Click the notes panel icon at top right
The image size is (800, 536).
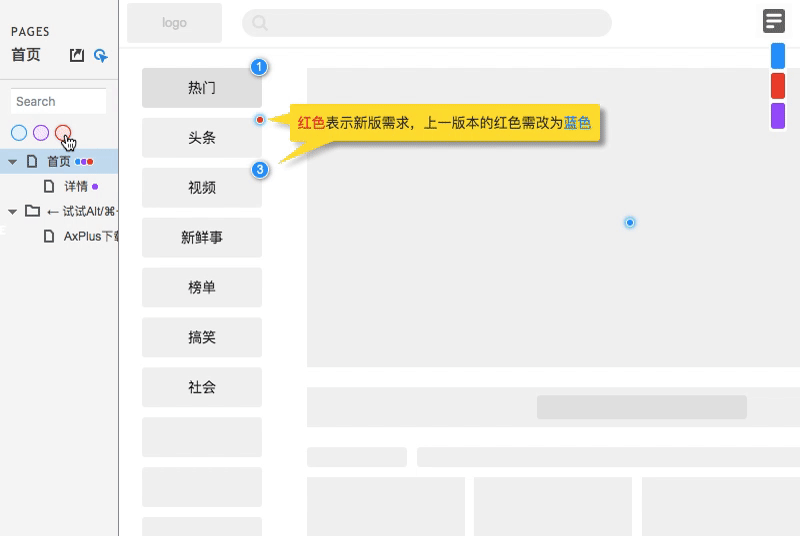(x=773, y=21)
